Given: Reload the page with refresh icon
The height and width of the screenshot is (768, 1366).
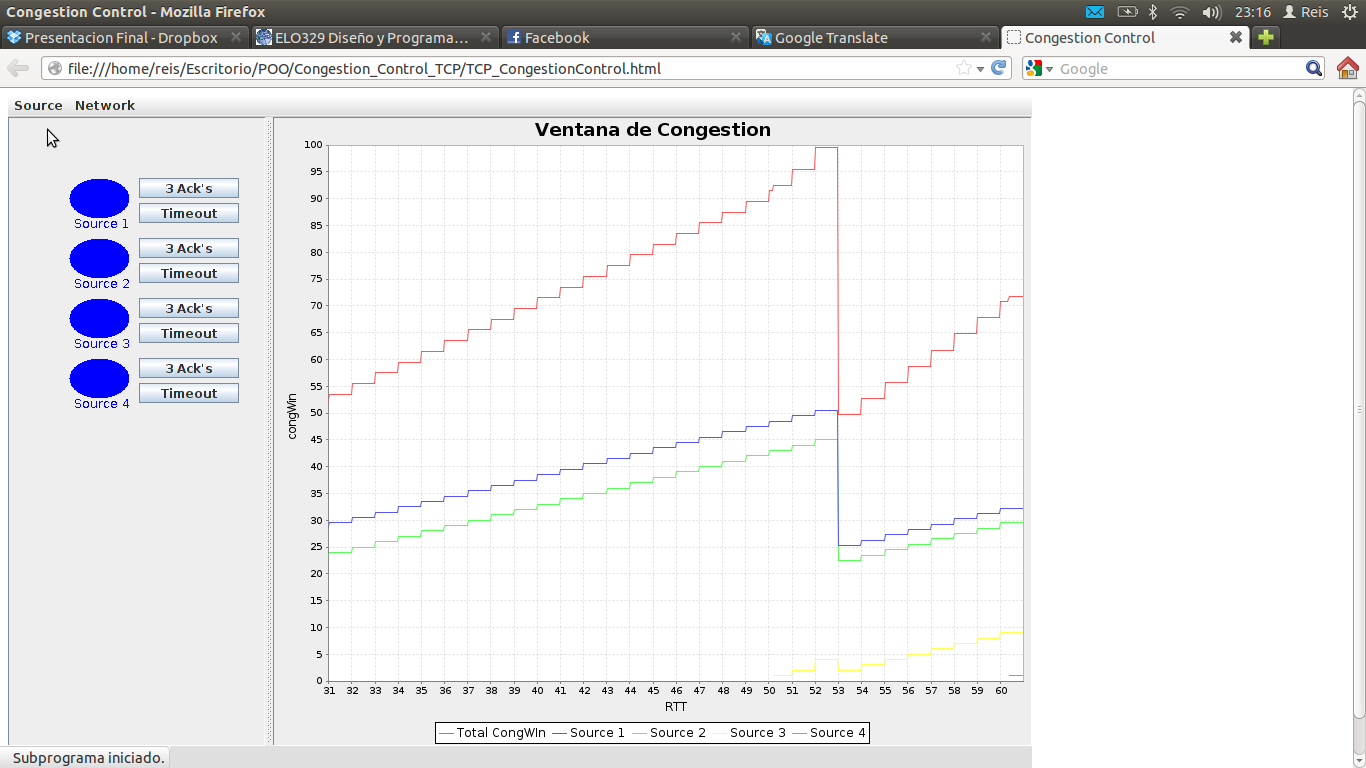Looking at the screenshot, I should click(x=998, y=68).
